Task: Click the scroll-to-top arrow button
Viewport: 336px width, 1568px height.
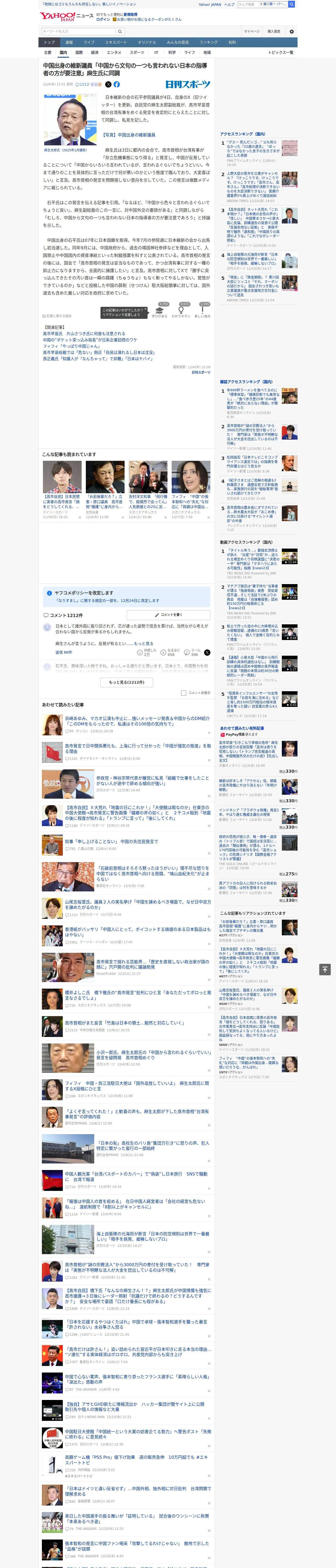Action: coord(325,969)
